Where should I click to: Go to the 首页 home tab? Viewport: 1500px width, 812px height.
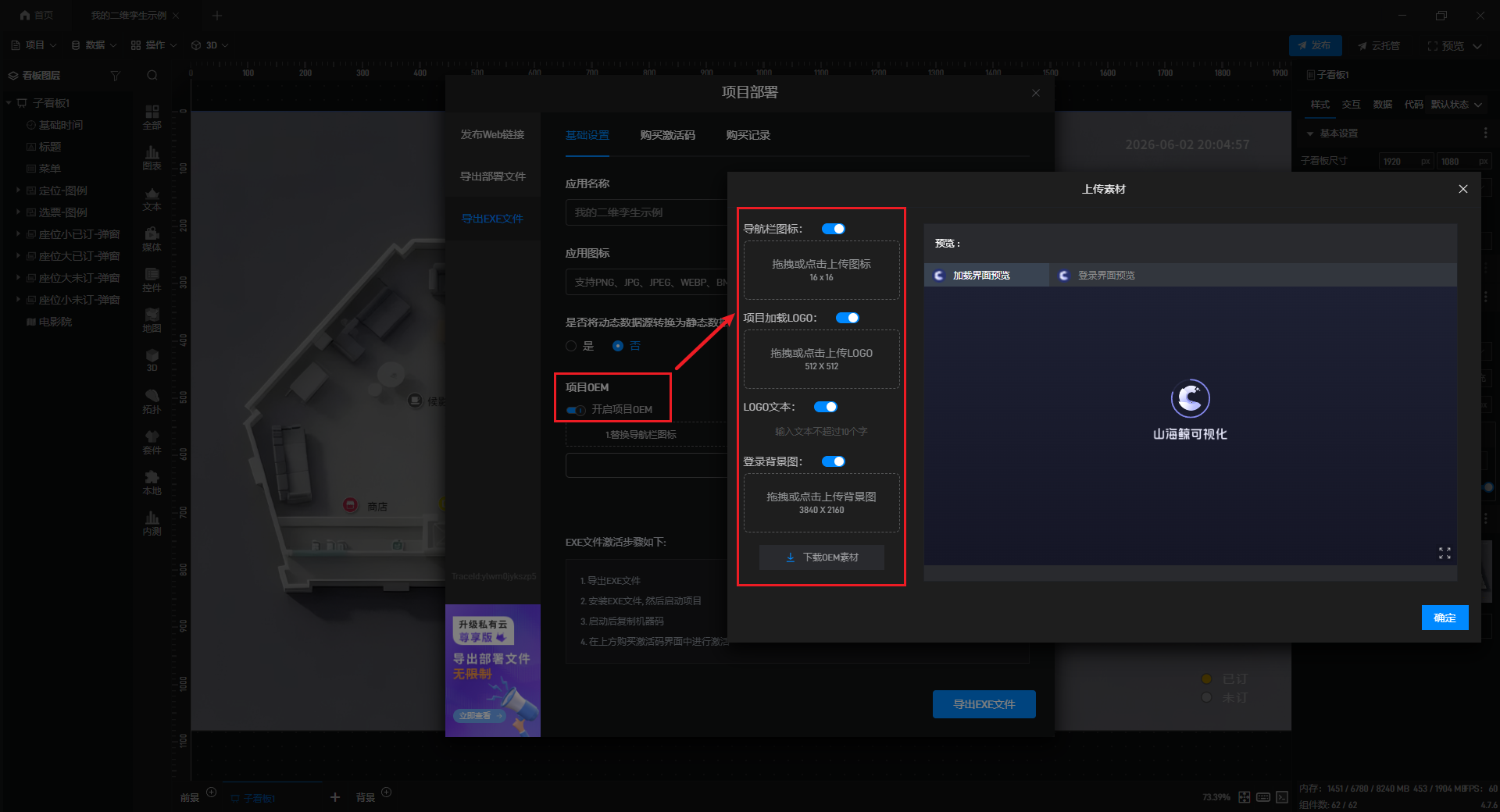tap(37, 15)
